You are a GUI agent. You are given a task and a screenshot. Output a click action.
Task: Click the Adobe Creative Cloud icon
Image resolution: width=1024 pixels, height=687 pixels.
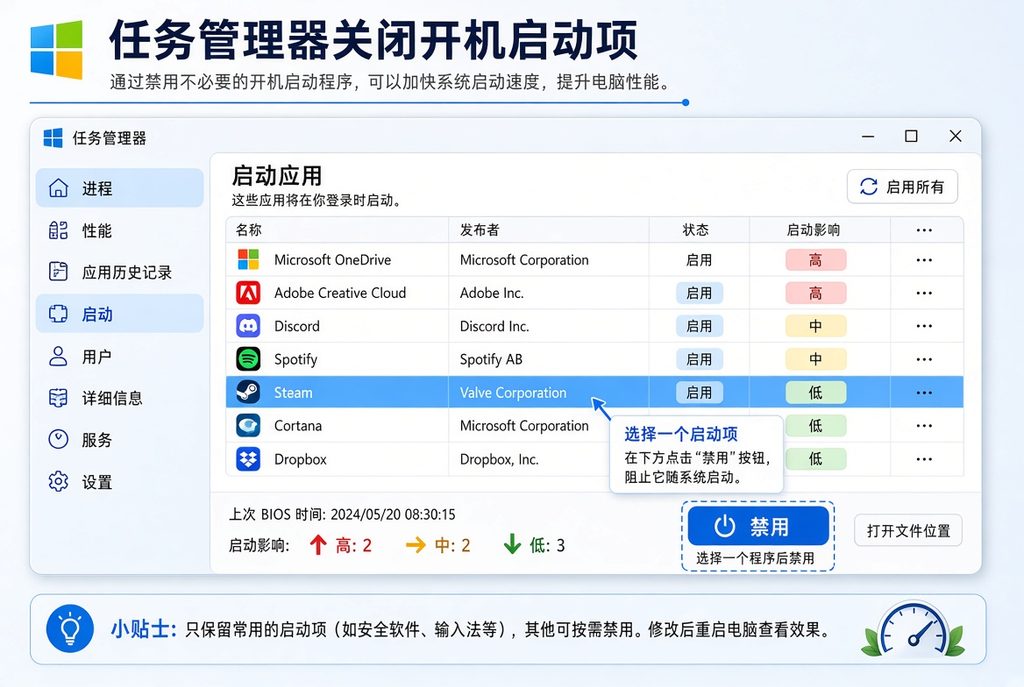click(248, 293)
